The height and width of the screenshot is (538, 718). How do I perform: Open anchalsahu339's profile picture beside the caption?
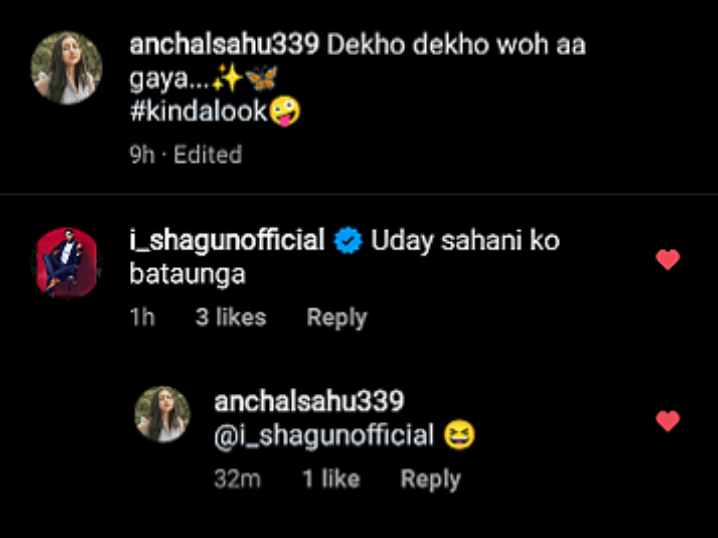pos(67,68)
